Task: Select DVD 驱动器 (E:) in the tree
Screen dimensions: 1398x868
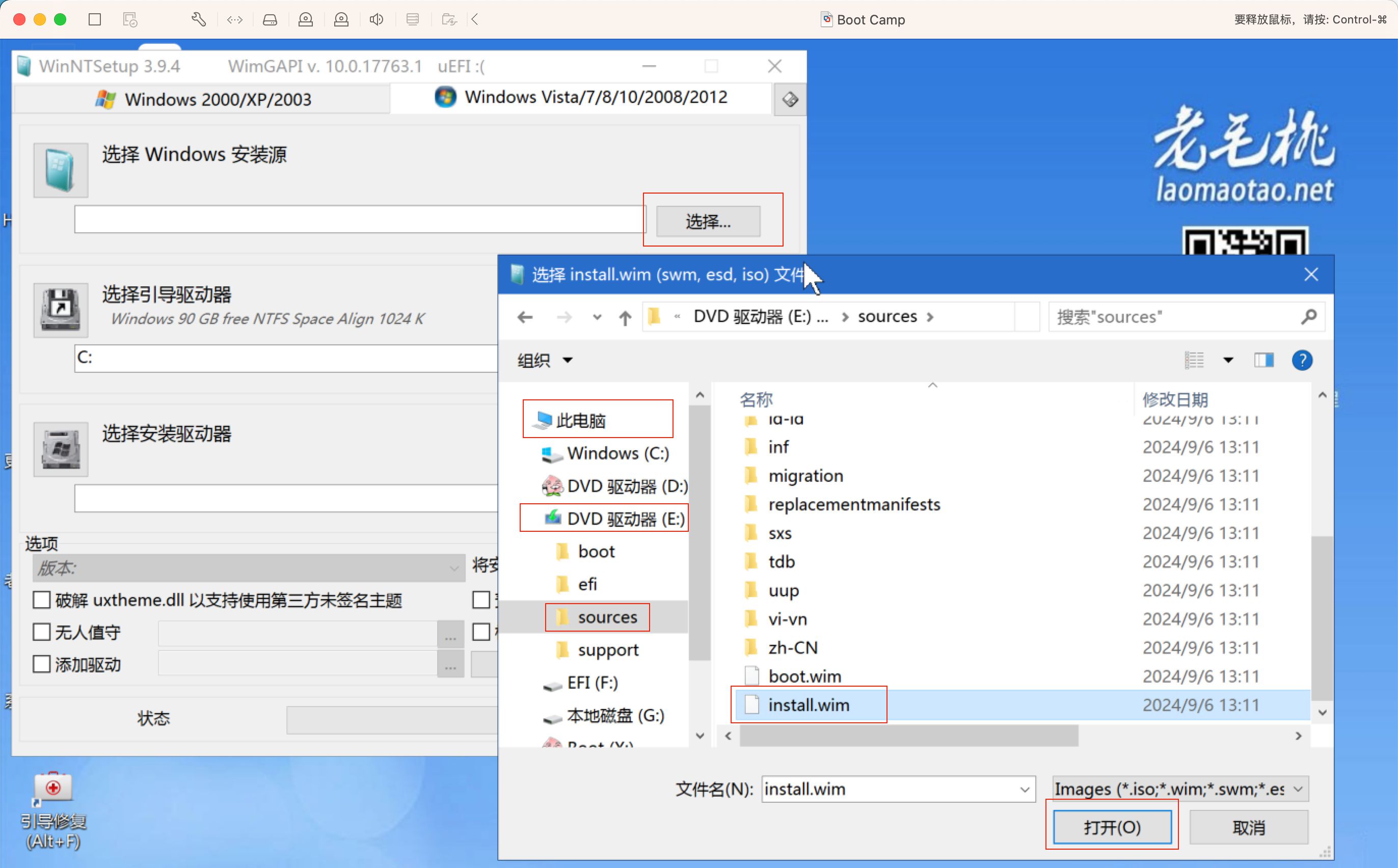Action: [x=614, y=519]
